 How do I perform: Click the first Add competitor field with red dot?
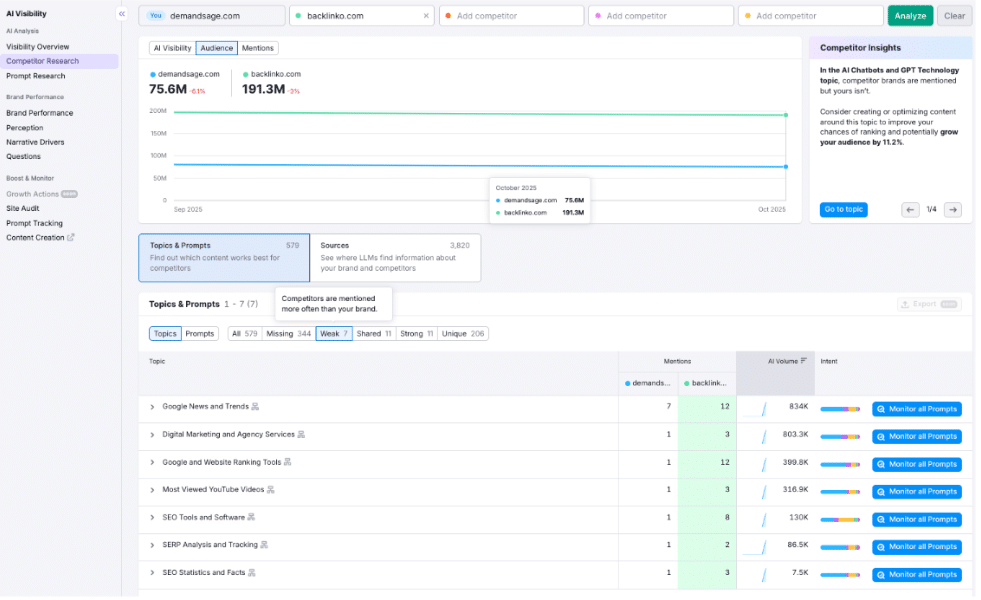[x=514, y=16]
